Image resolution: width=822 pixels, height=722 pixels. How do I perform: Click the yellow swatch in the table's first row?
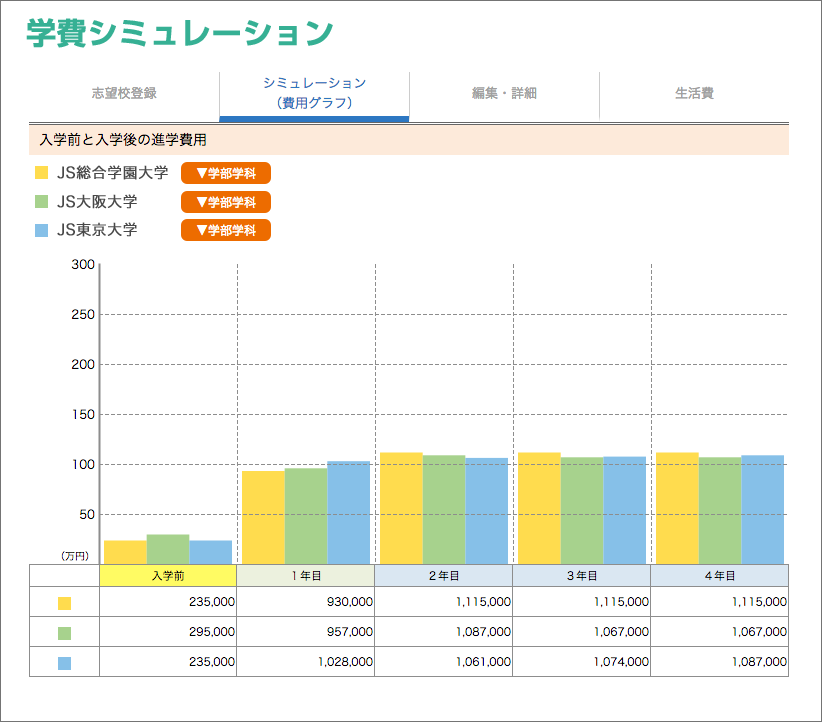pos(64,603)
